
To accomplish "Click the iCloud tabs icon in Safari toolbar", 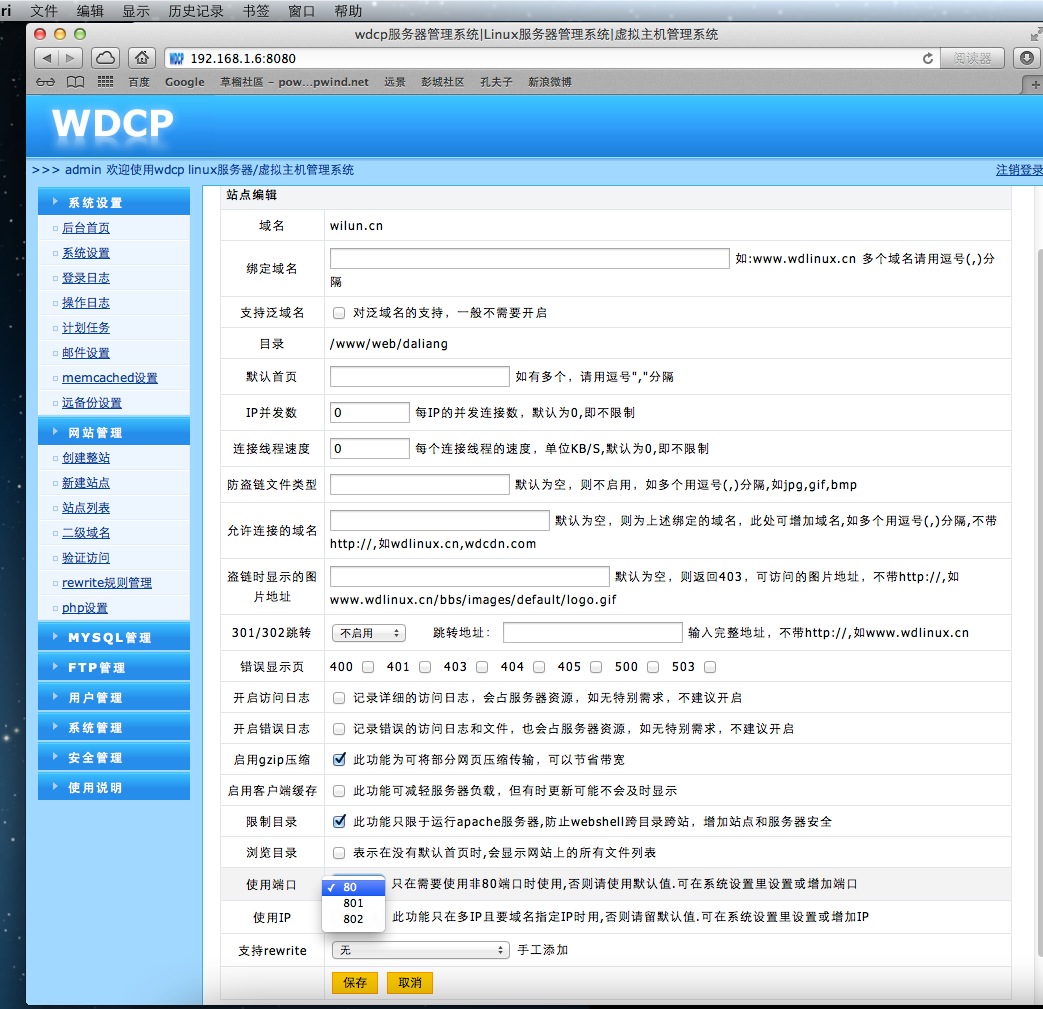I will coord(107,58).
